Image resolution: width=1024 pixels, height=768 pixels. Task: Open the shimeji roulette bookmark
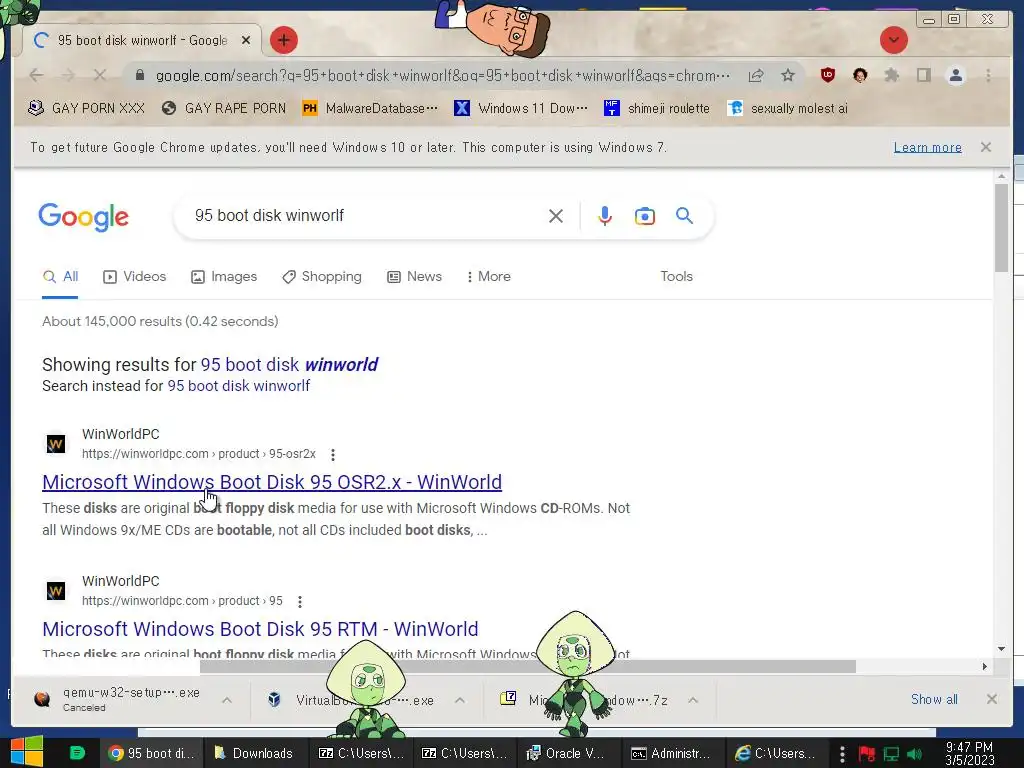tap(657, 108)
